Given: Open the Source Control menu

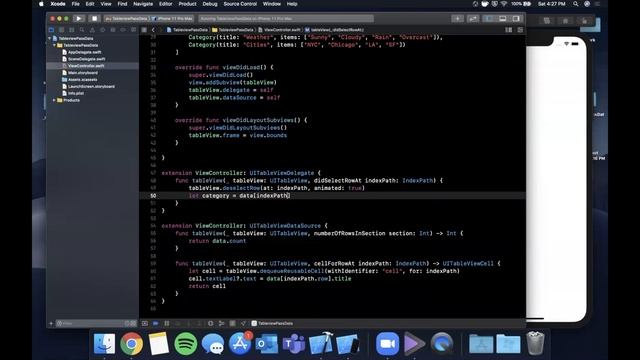Looking at the screenshot, I should (x=240, y=4).
